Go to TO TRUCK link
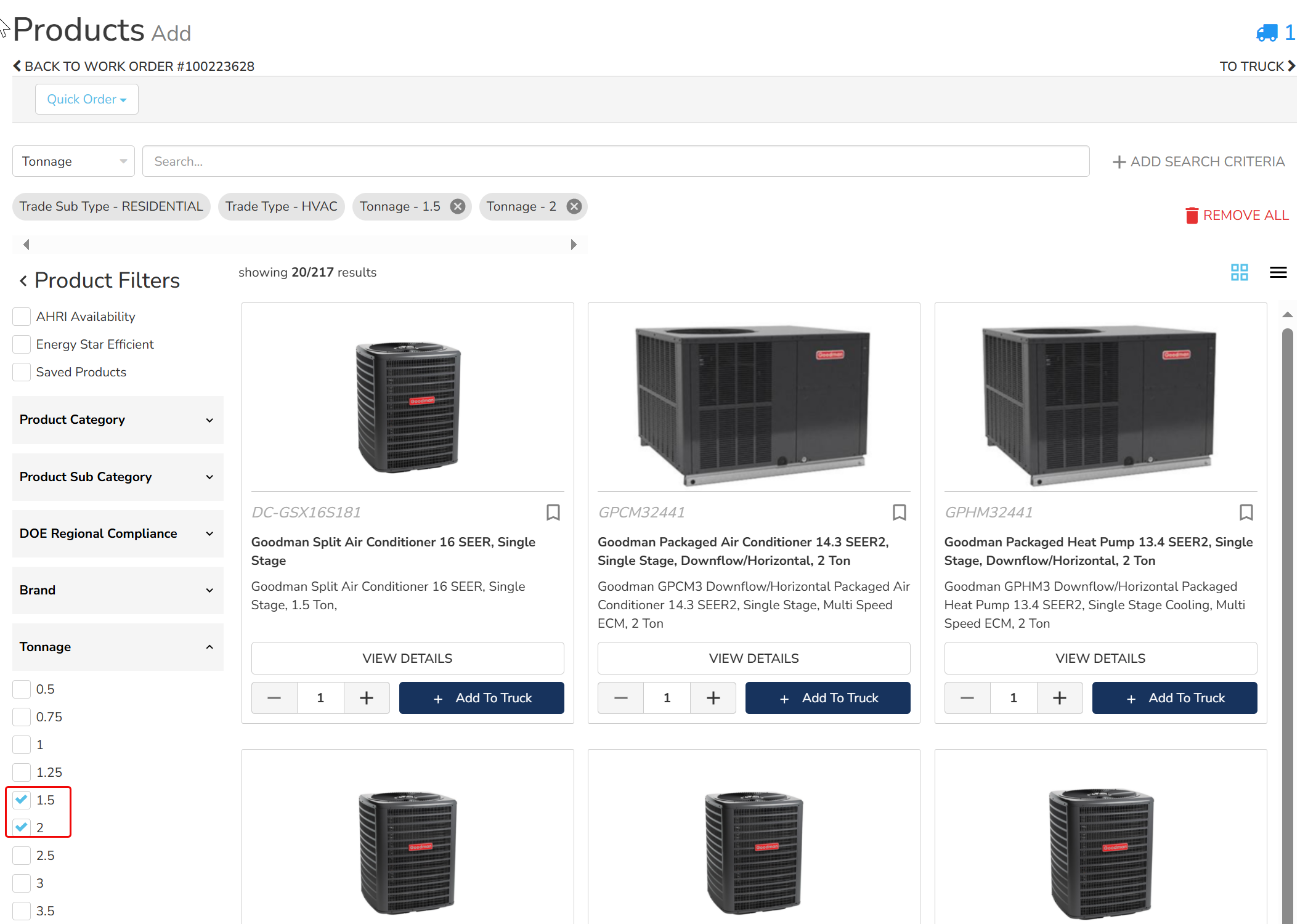The height and width of the screenshot is (924, 1300). [x=1257, y=66]
